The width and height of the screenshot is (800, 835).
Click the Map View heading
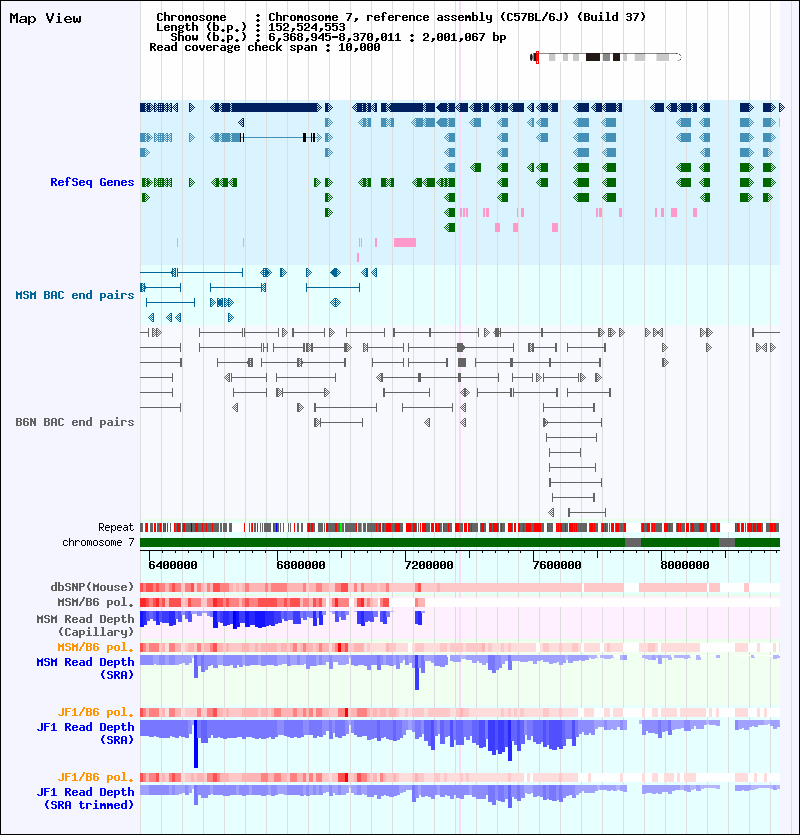click(x=45, y=19)
